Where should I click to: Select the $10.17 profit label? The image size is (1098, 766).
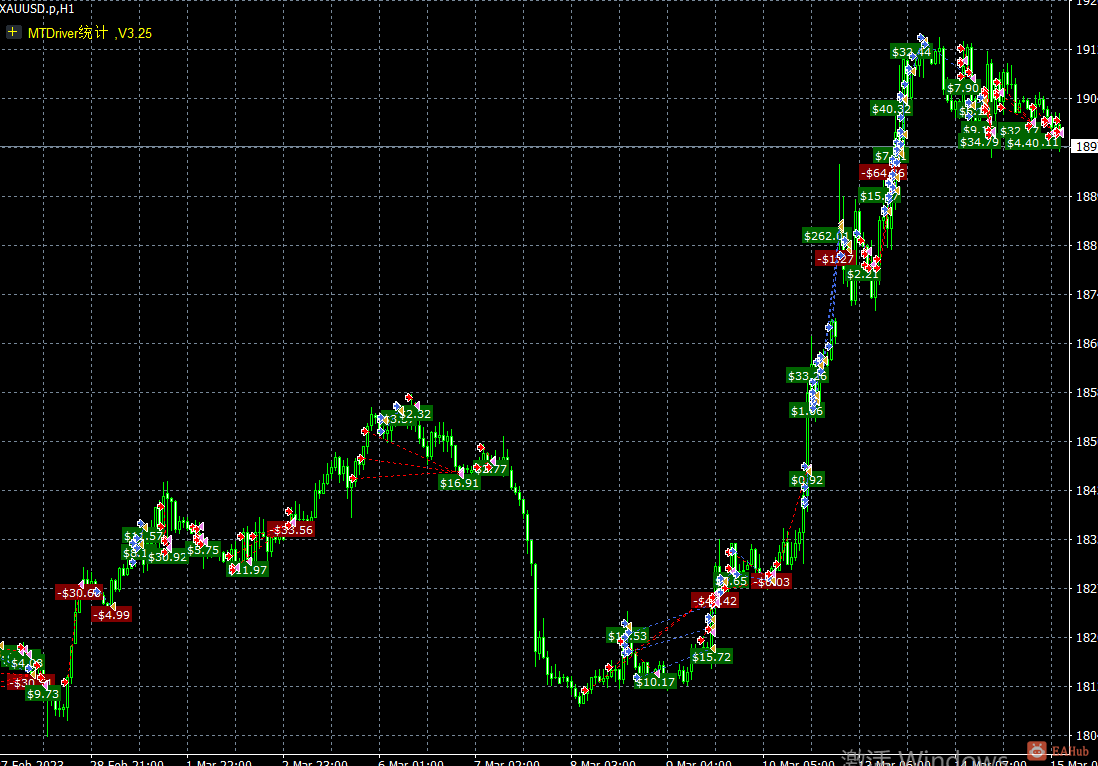(655, 681)
